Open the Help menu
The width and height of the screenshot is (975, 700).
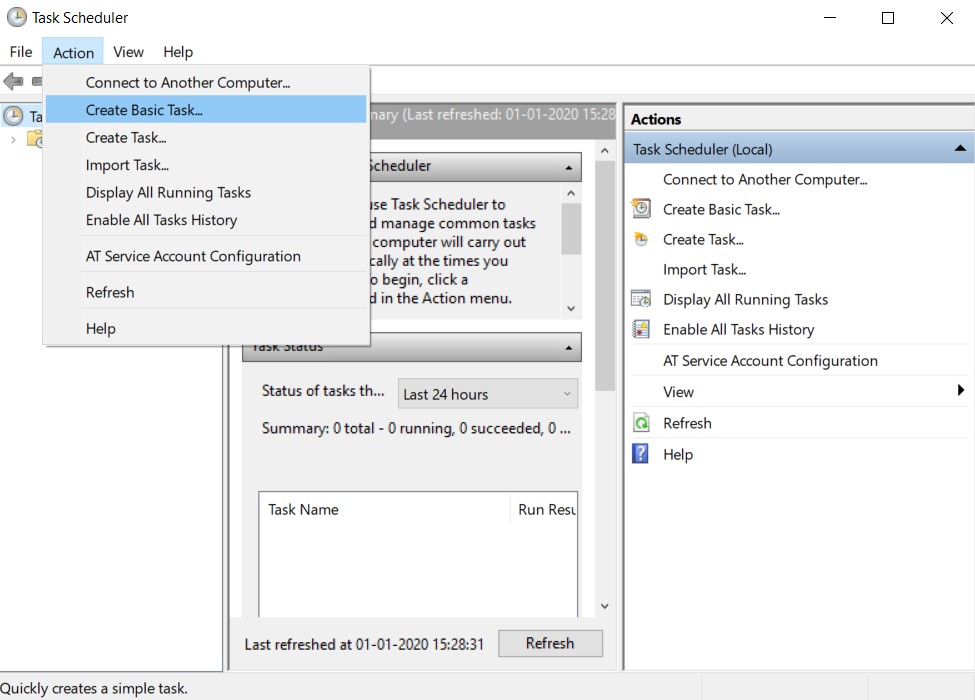178,52
